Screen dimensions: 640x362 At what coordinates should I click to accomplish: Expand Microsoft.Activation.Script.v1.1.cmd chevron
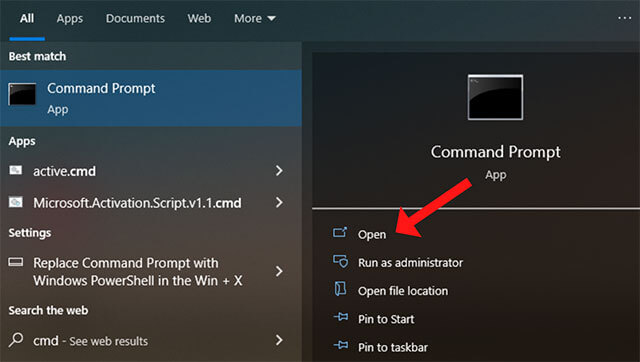click(279, 202)
